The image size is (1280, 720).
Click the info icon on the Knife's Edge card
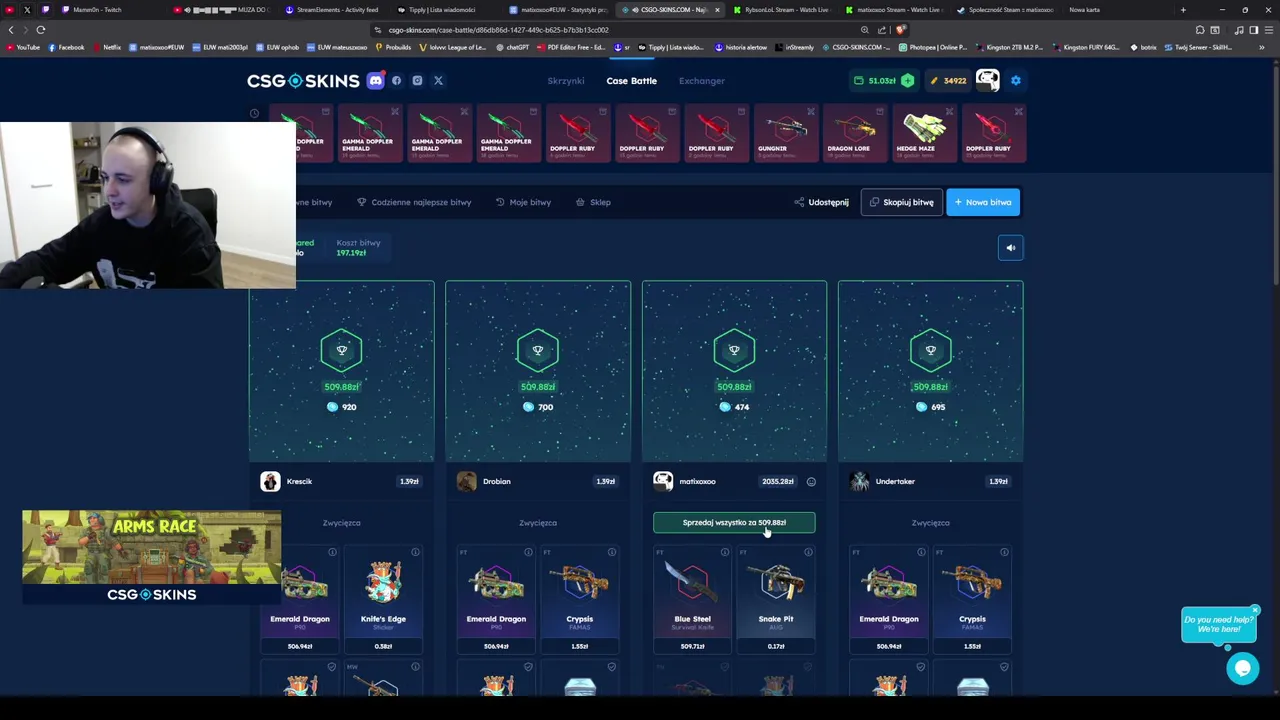pos(415,552)
